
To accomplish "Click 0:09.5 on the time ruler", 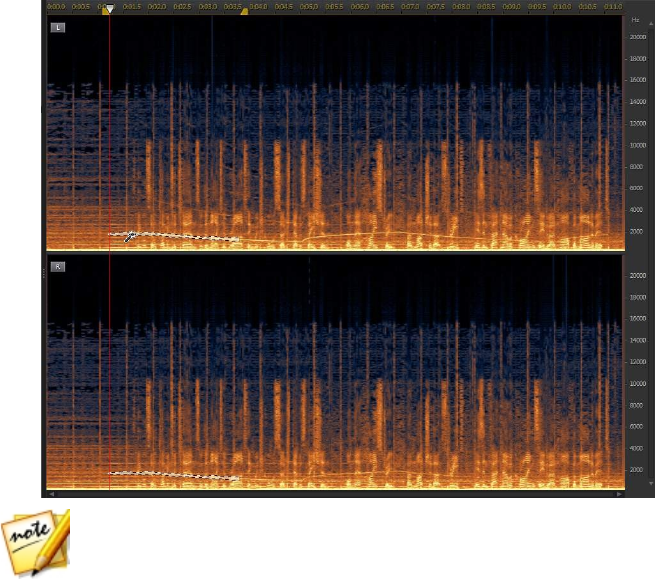I will (x=537, y=7).
